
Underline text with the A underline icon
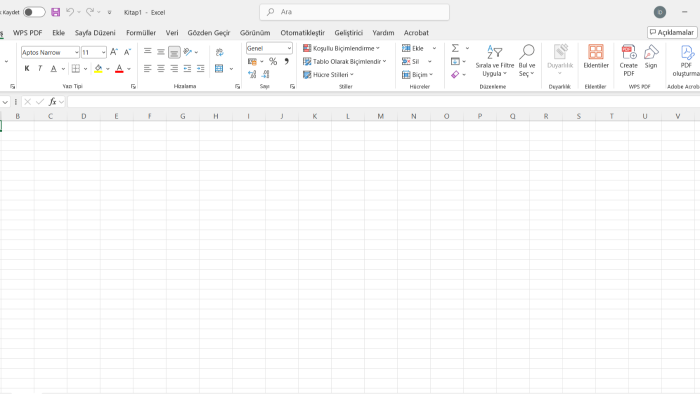[x=54, y=68]
